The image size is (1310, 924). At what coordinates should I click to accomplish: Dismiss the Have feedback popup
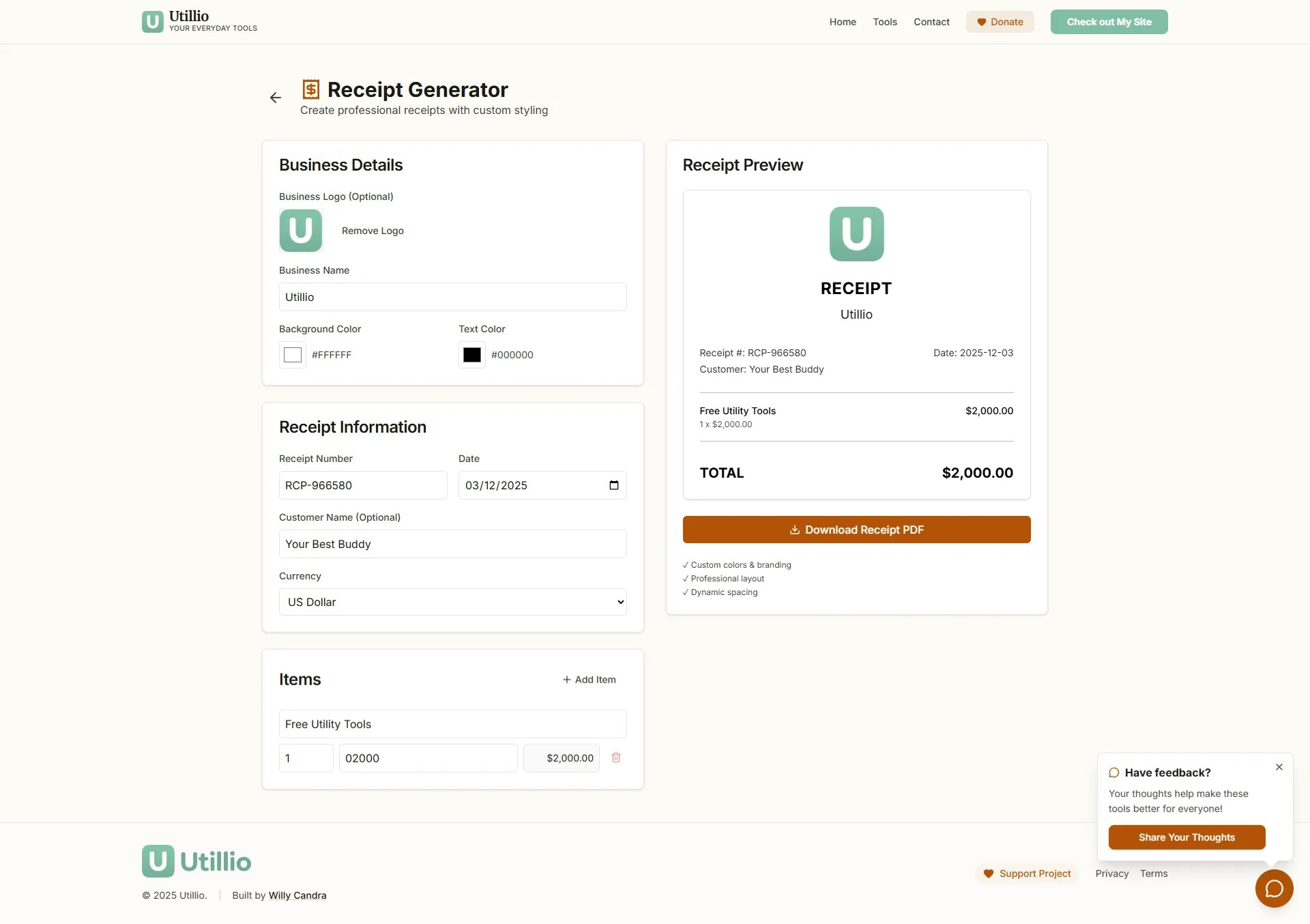coord(1279,767)
